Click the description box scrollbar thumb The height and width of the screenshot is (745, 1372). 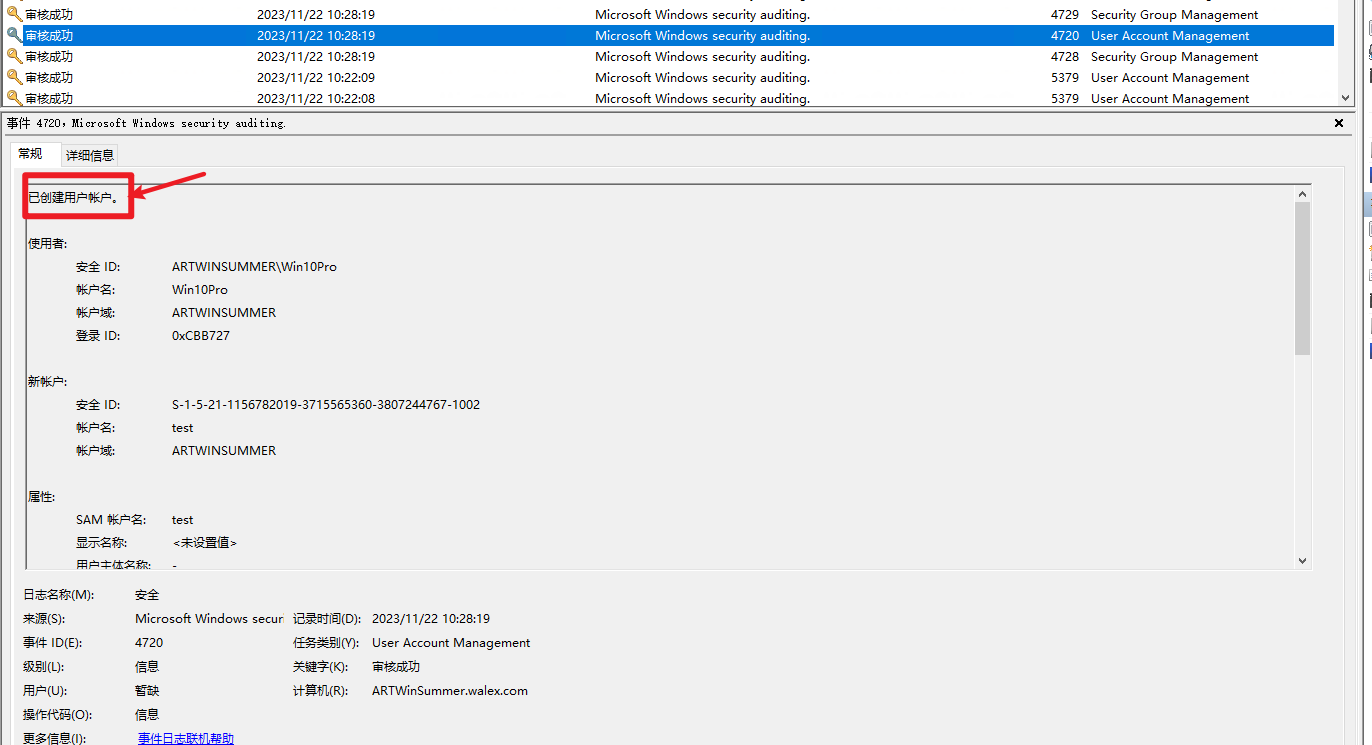click(1302, 278)
